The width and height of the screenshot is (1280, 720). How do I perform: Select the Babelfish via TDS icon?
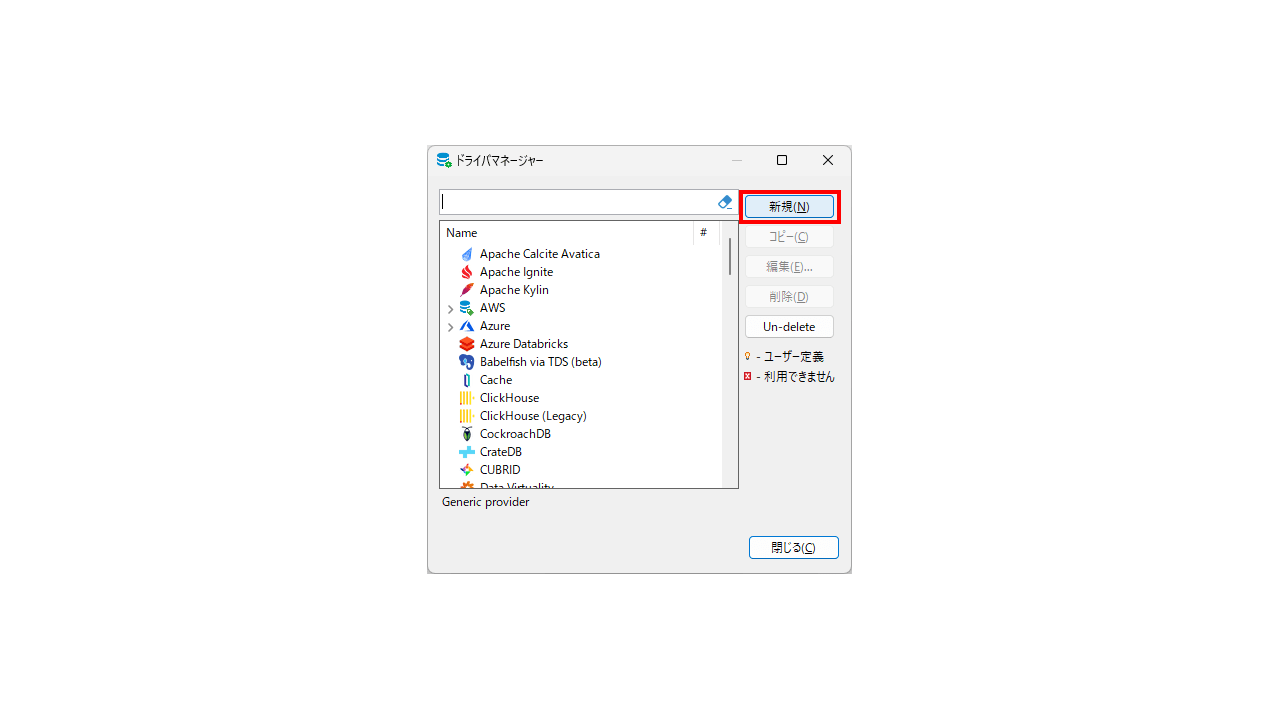point(467,362)
